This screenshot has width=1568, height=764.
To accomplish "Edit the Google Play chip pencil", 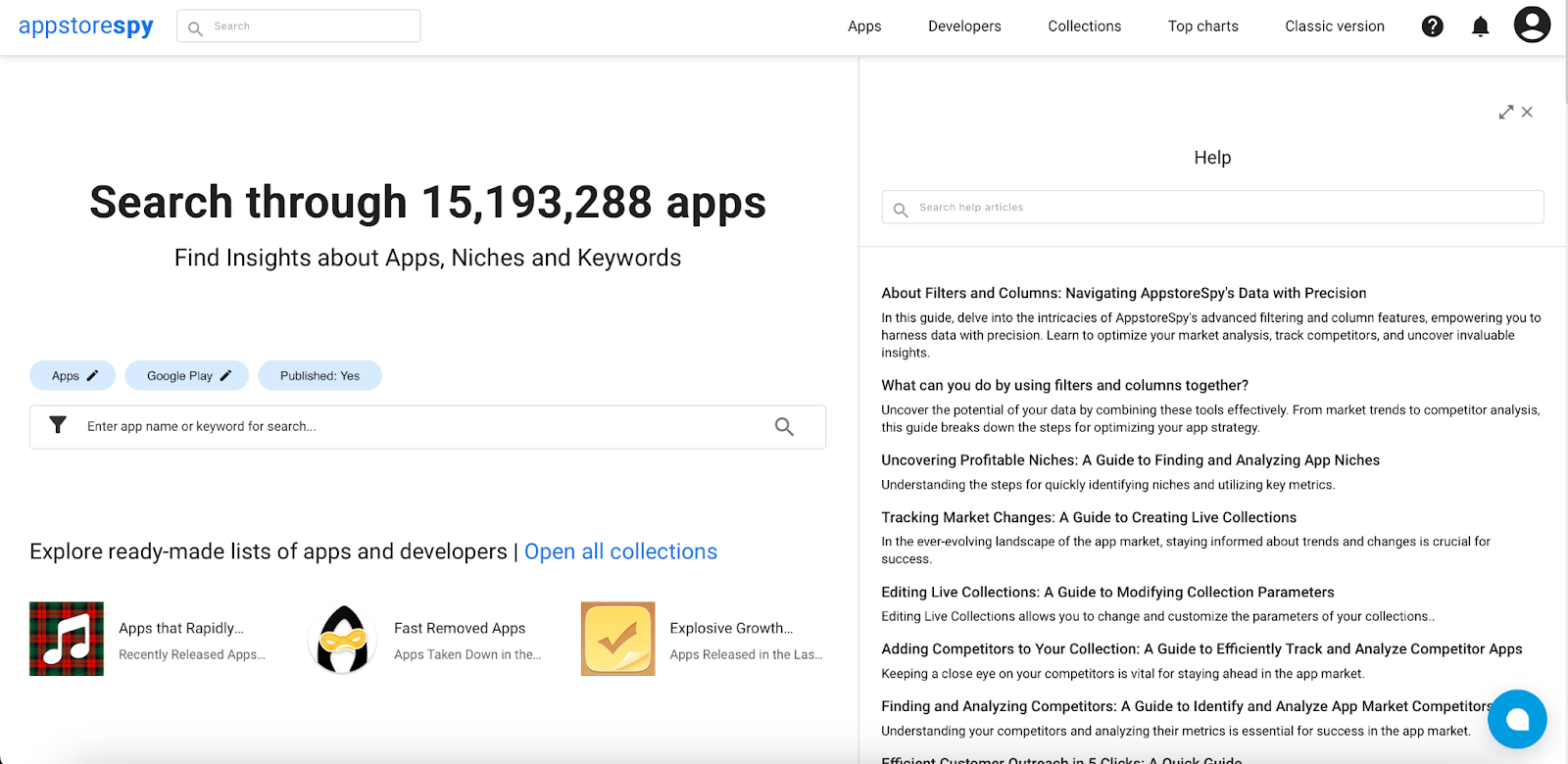I will [225, 375].
